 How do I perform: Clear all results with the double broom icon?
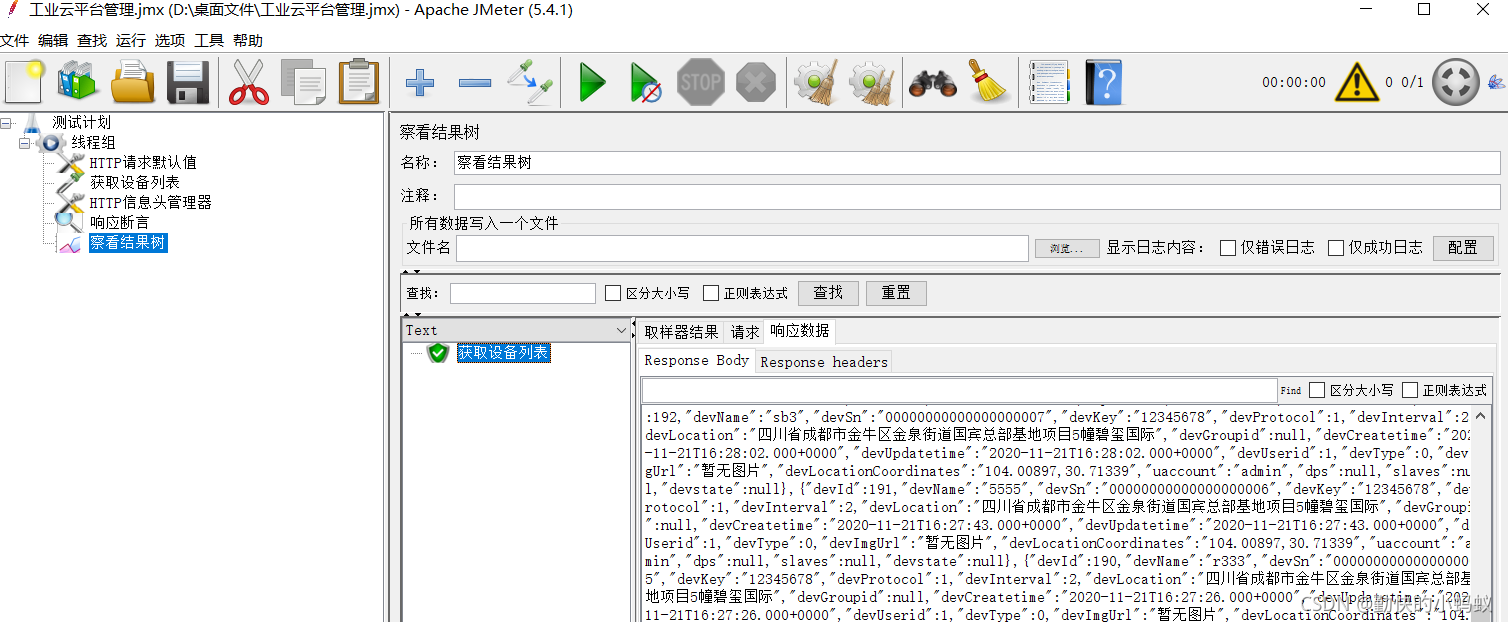click(871, 82)
